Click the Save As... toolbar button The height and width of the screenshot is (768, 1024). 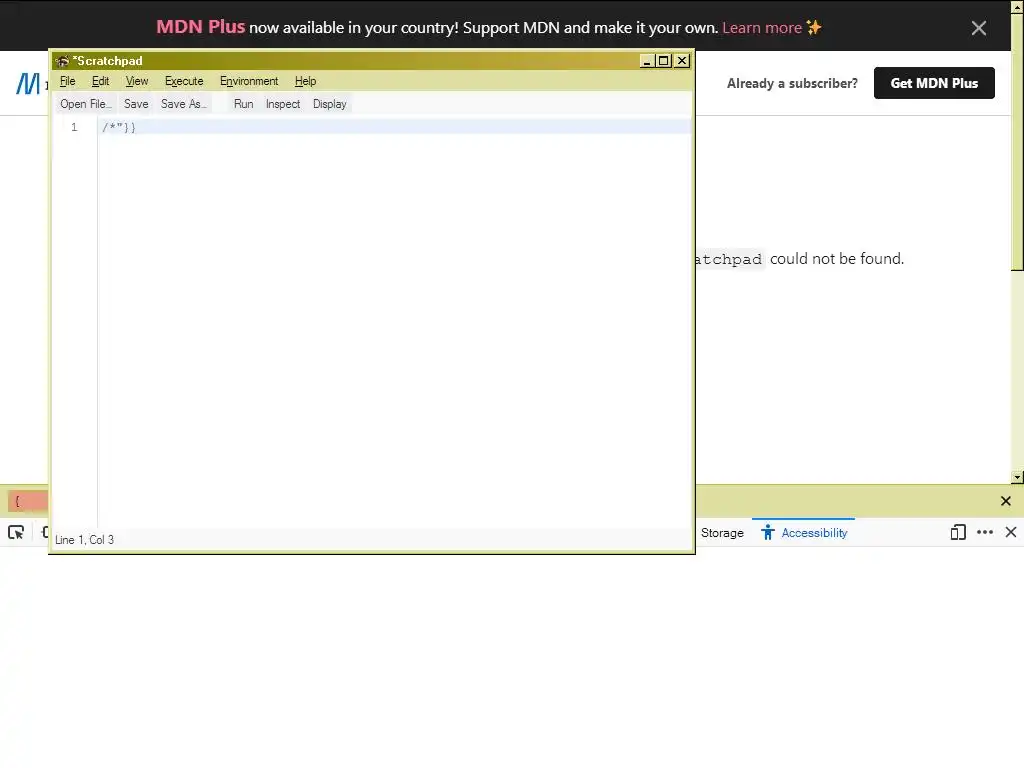click(x=184, y=104)
